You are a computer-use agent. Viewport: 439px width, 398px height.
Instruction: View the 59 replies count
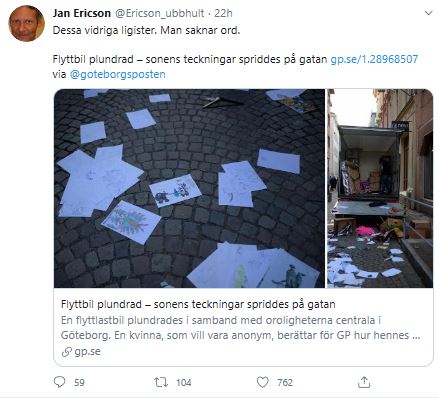click(x=79, y=382)
